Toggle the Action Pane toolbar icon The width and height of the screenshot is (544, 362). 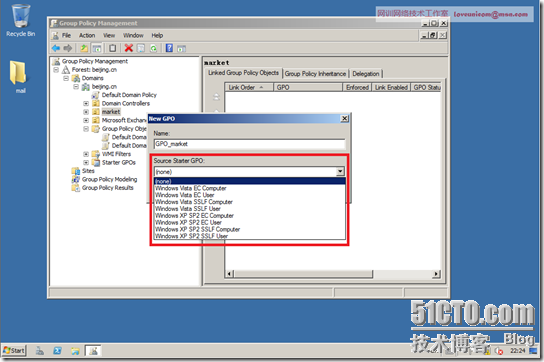coord(181,48)
